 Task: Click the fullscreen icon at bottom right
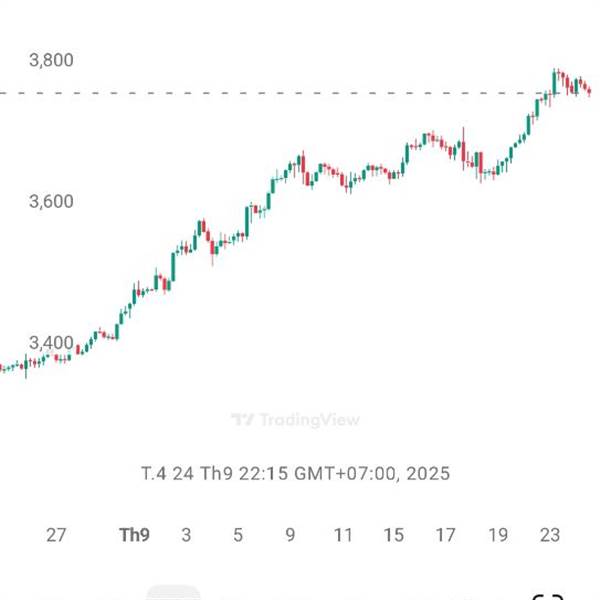pyautogui.click(x=549, y=594)
